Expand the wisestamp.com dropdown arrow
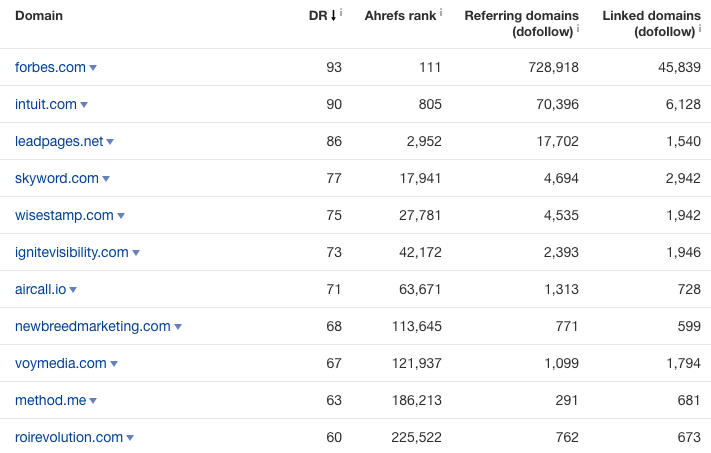Viewport: 711px width, 453px height. [121, 216]
